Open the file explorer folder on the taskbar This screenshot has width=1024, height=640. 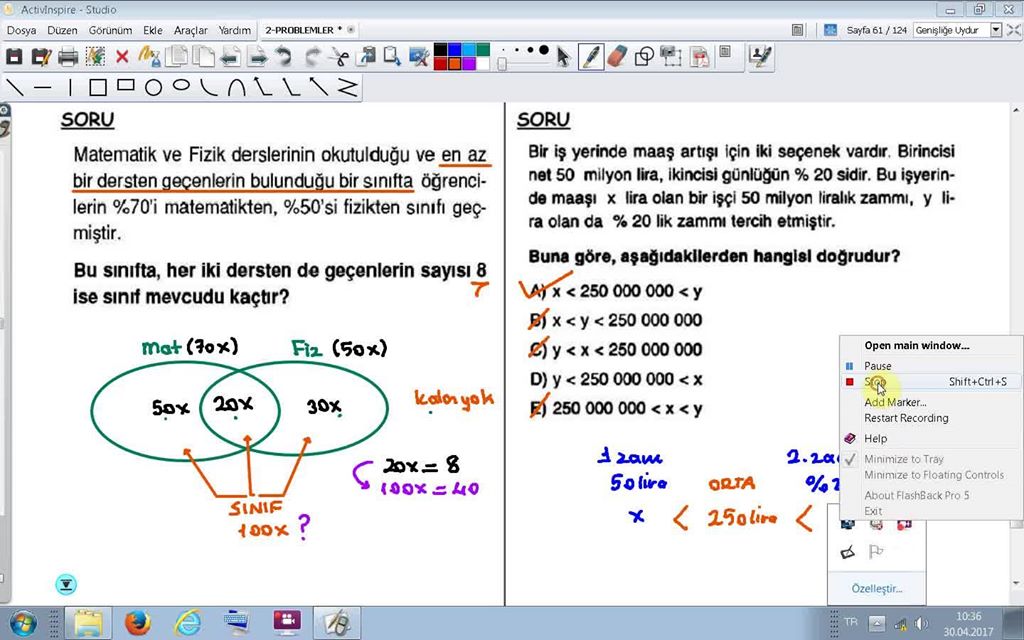pos(88,623)
